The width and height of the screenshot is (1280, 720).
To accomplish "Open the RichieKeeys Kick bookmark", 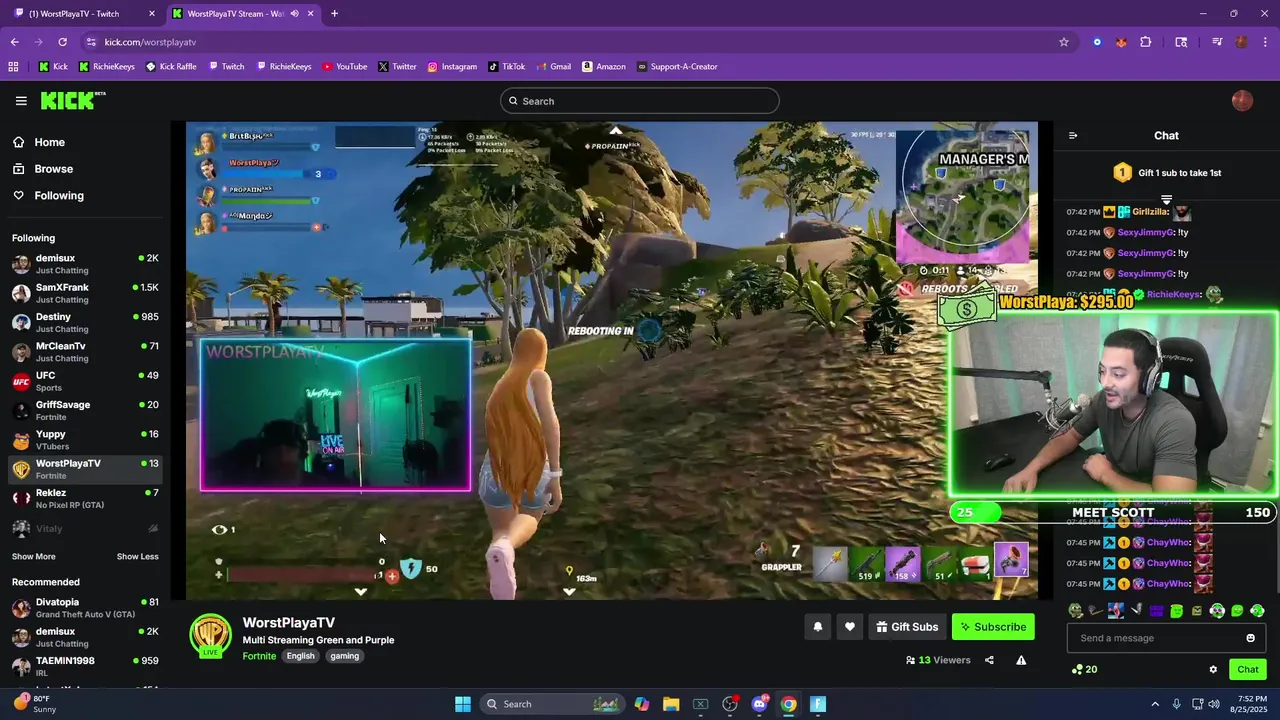I will click(x=107, y=67).
